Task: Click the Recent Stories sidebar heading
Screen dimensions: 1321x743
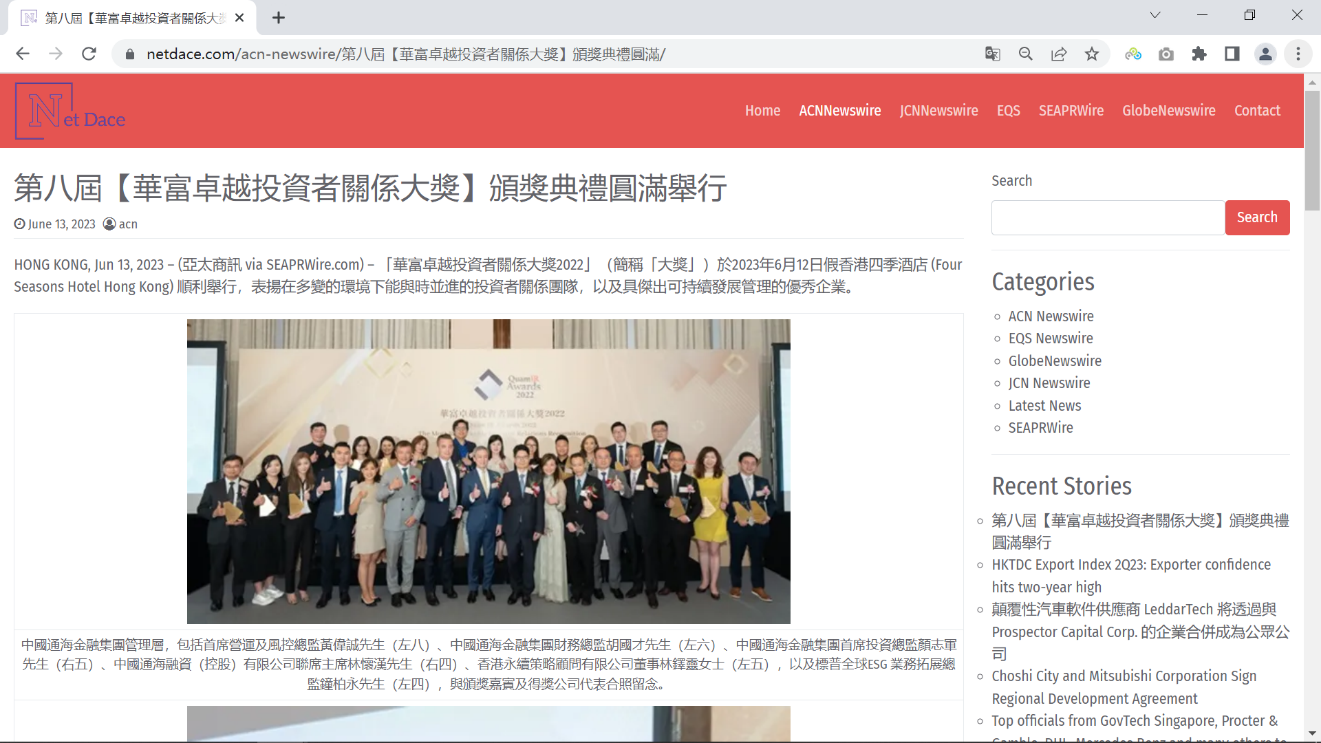Action: click(1062, 486)
